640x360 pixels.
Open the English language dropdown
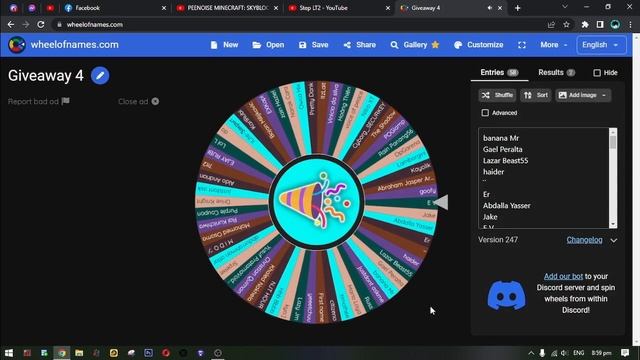click(601, 45)
